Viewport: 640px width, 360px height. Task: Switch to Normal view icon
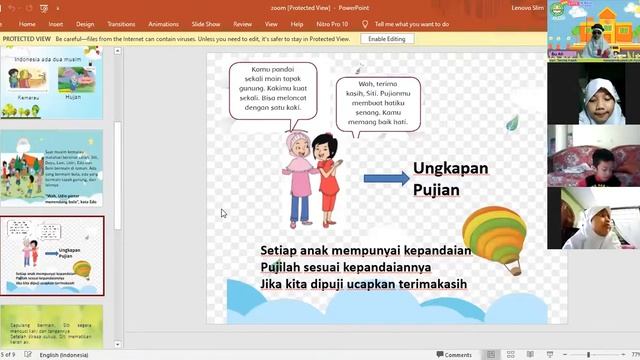click(491, 355)
